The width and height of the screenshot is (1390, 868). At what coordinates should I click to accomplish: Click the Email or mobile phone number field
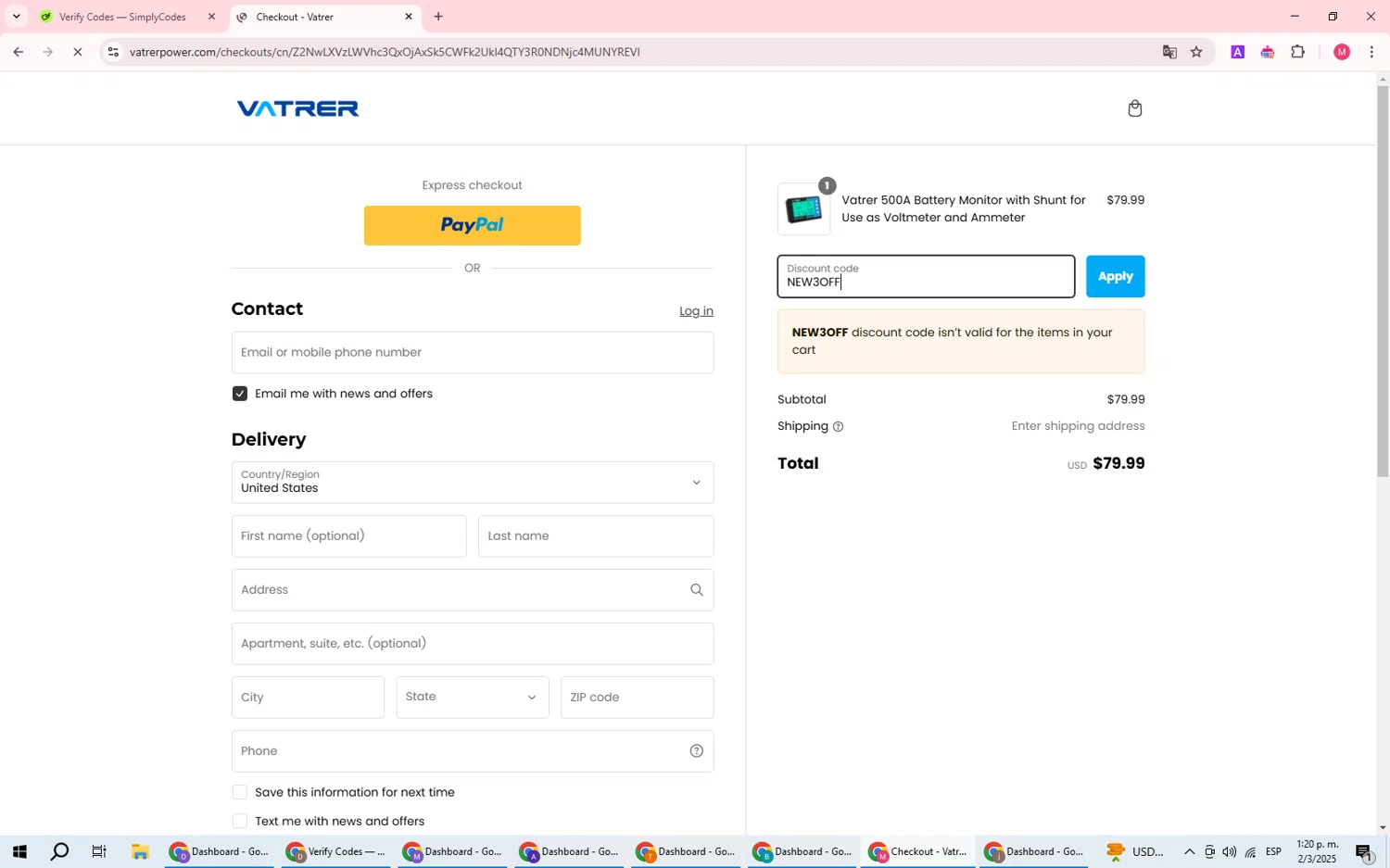(473, 353)
